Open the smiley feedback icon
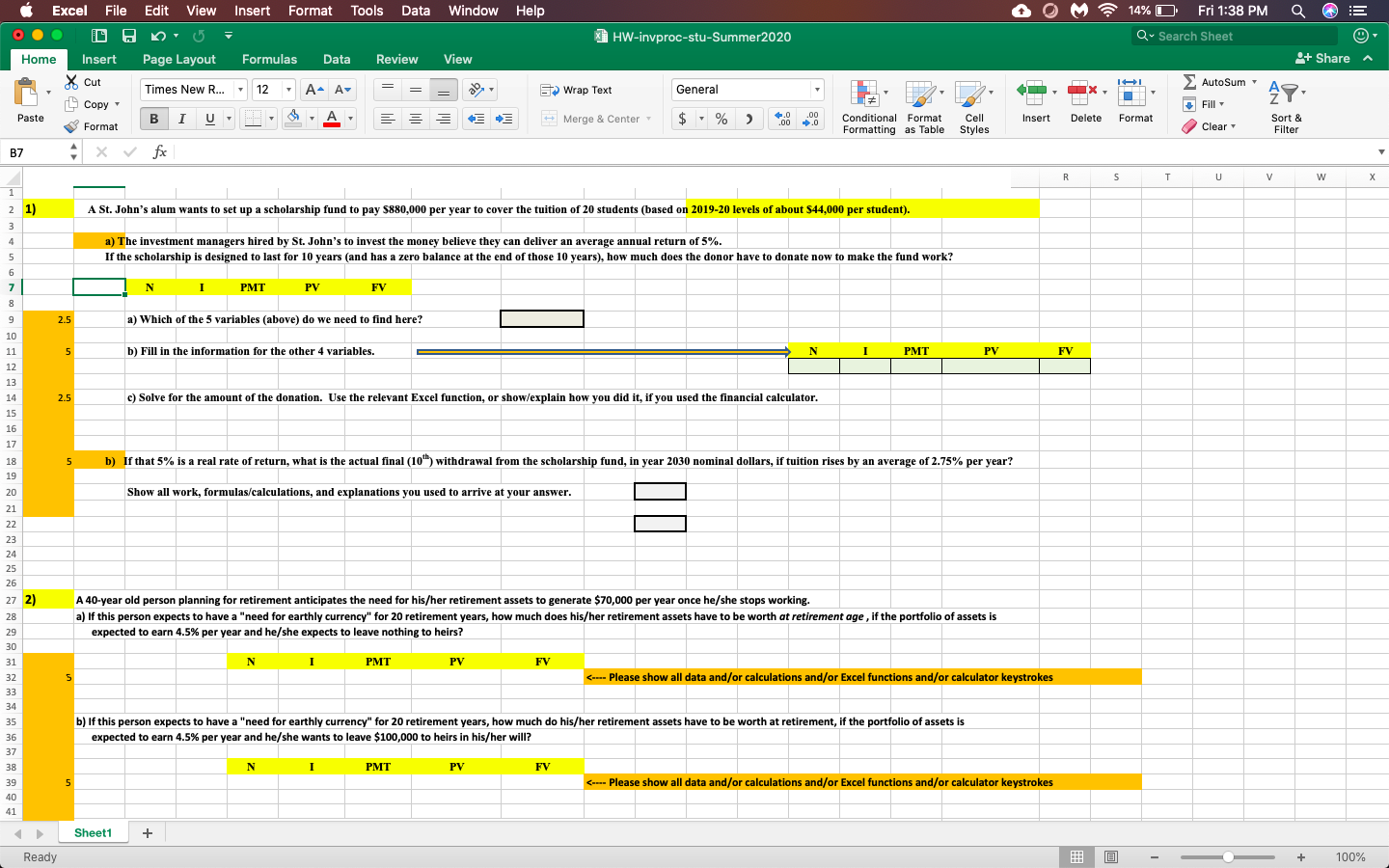The image size is (1389, 868). click(1362, 36)
